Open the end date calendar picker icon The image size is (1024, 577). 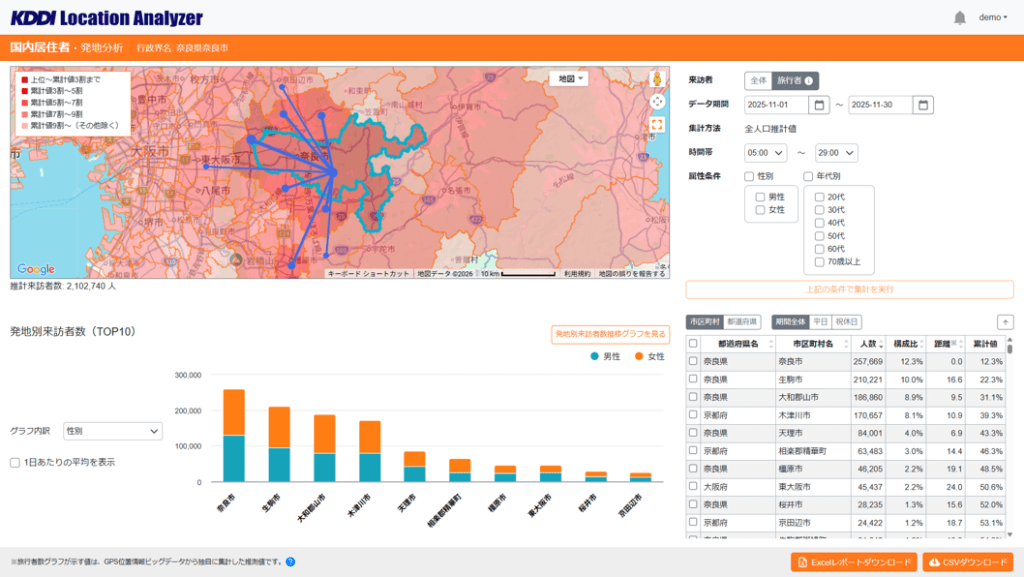(924, 105)
